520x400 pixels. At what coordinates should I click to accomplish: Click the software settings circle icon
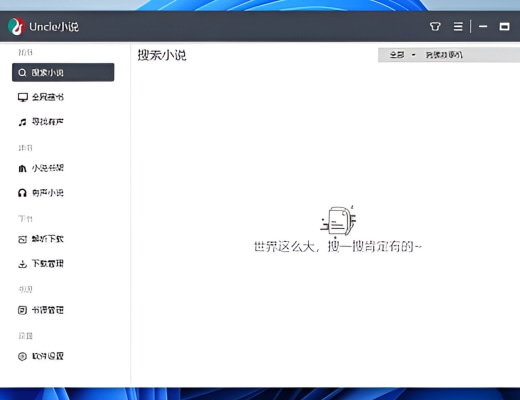click(x=22, y=356)
